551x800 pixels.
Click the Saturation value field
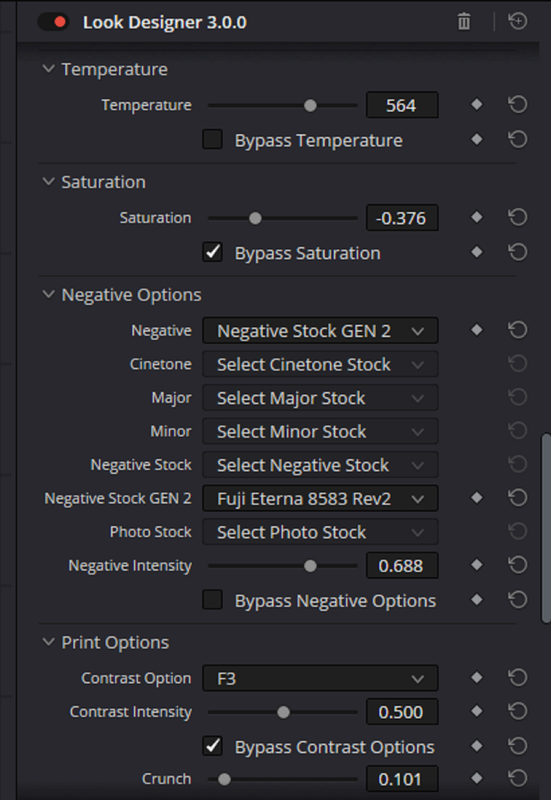(x=402, y=218)
